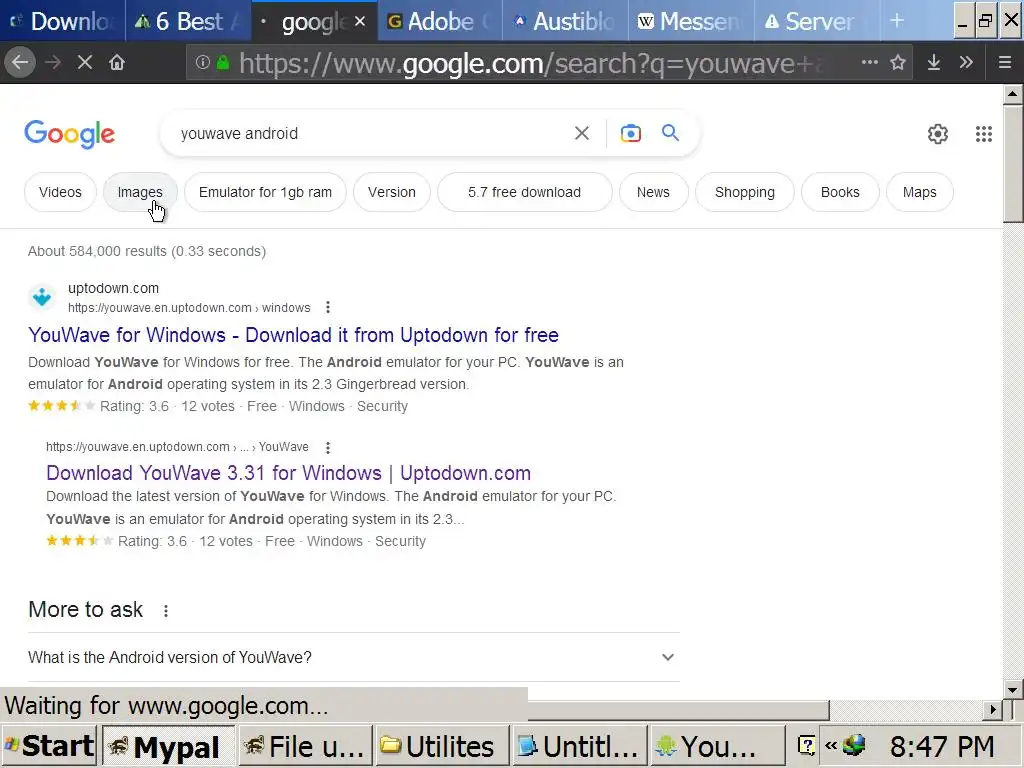Open Utilites folder from taskbar
Screen dimensions: 1024x768
[x=442, y=745]
